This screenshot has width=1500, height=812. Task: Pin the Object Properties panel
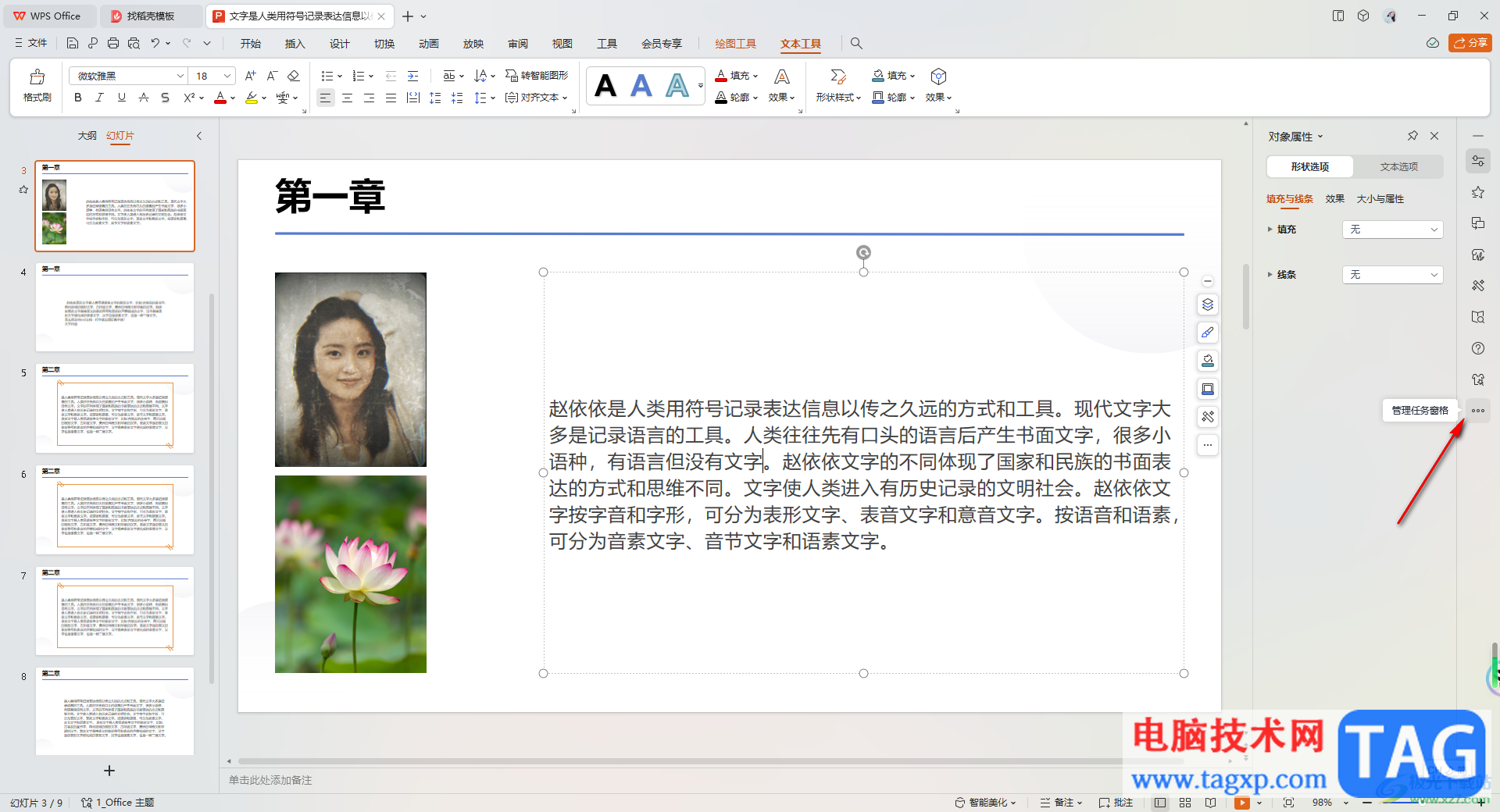(x=1412, y=136)
